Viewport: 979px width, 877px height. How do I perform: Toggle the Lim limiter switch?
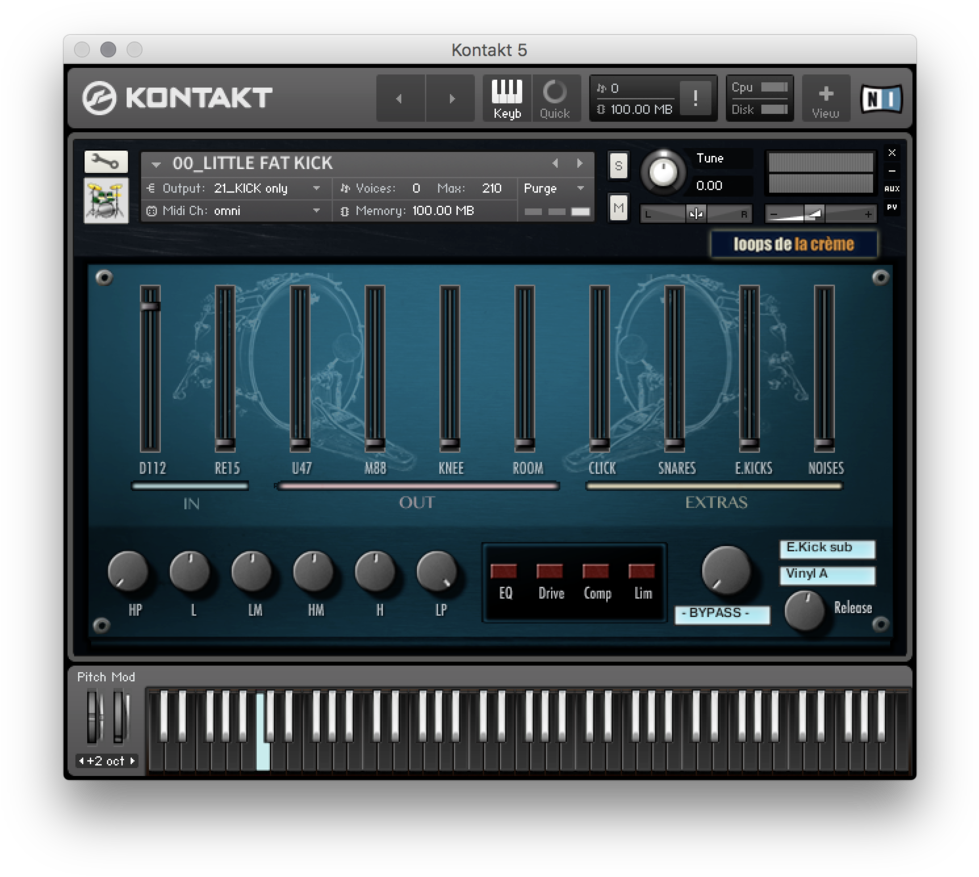[x=641, y=571]
